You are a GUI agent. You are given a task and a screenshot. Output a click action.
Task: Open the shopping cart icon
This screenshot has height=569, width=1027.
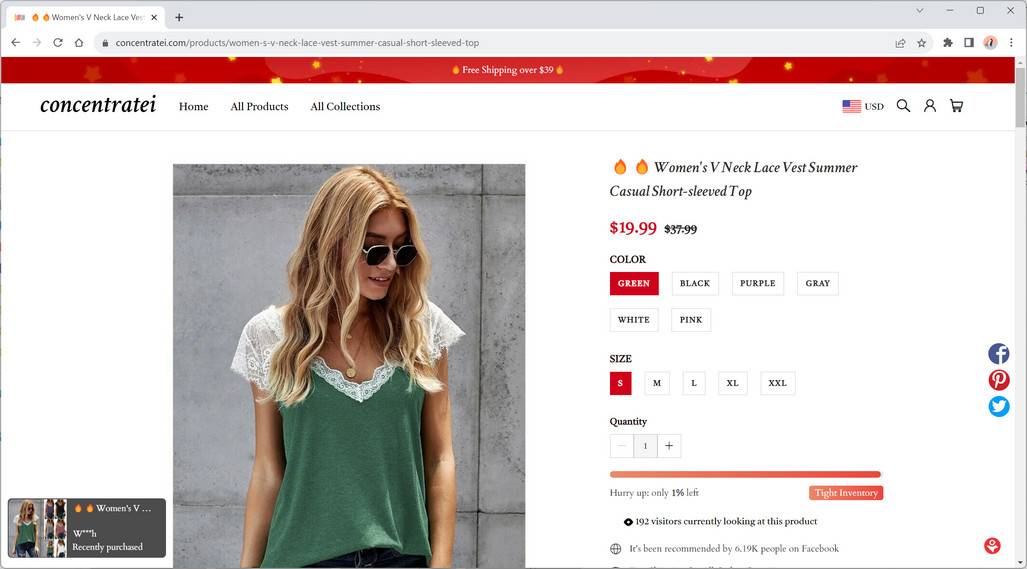tap(956, 106)
